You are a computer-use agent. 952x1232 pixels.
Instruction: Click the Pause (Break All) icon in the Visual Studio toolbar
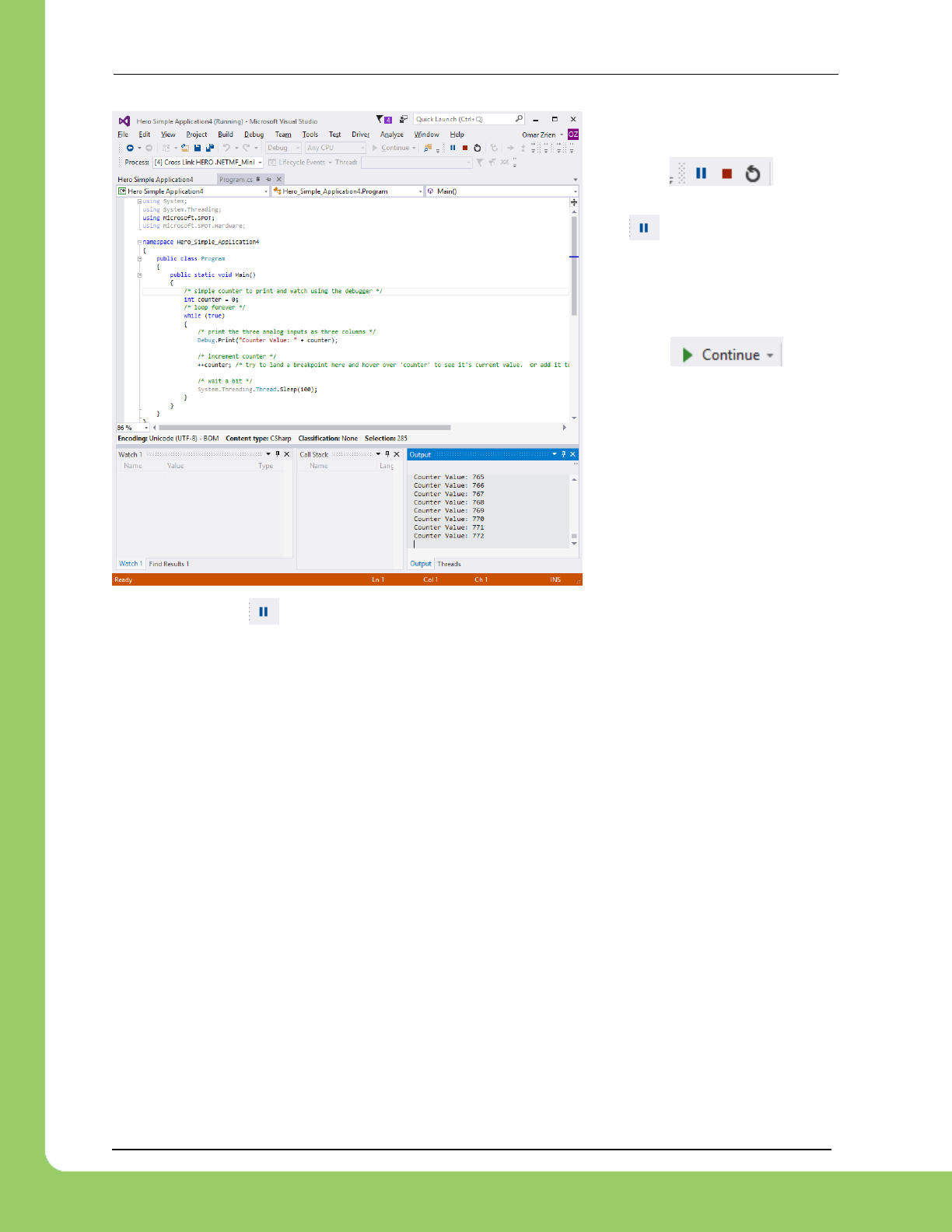[x=453, y=148]
